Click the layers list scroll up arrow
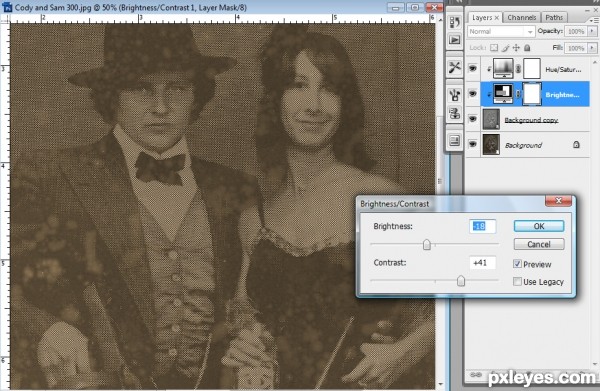Viewport: 600px width, 391px height. pyautogui.click(x=595, y=61)
